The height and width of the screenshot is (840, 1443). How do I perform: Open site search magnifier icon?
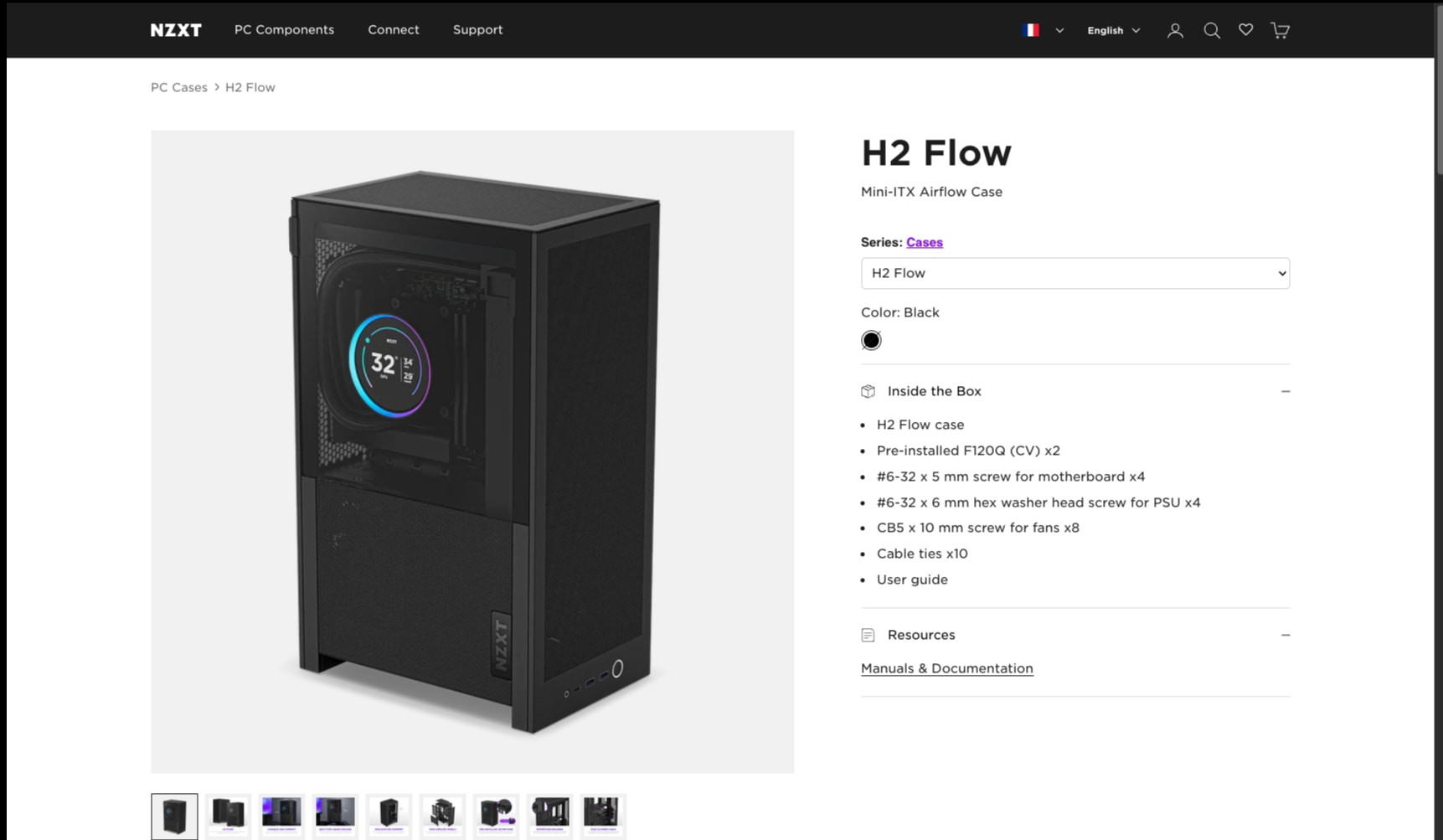tap(1211, 30)
